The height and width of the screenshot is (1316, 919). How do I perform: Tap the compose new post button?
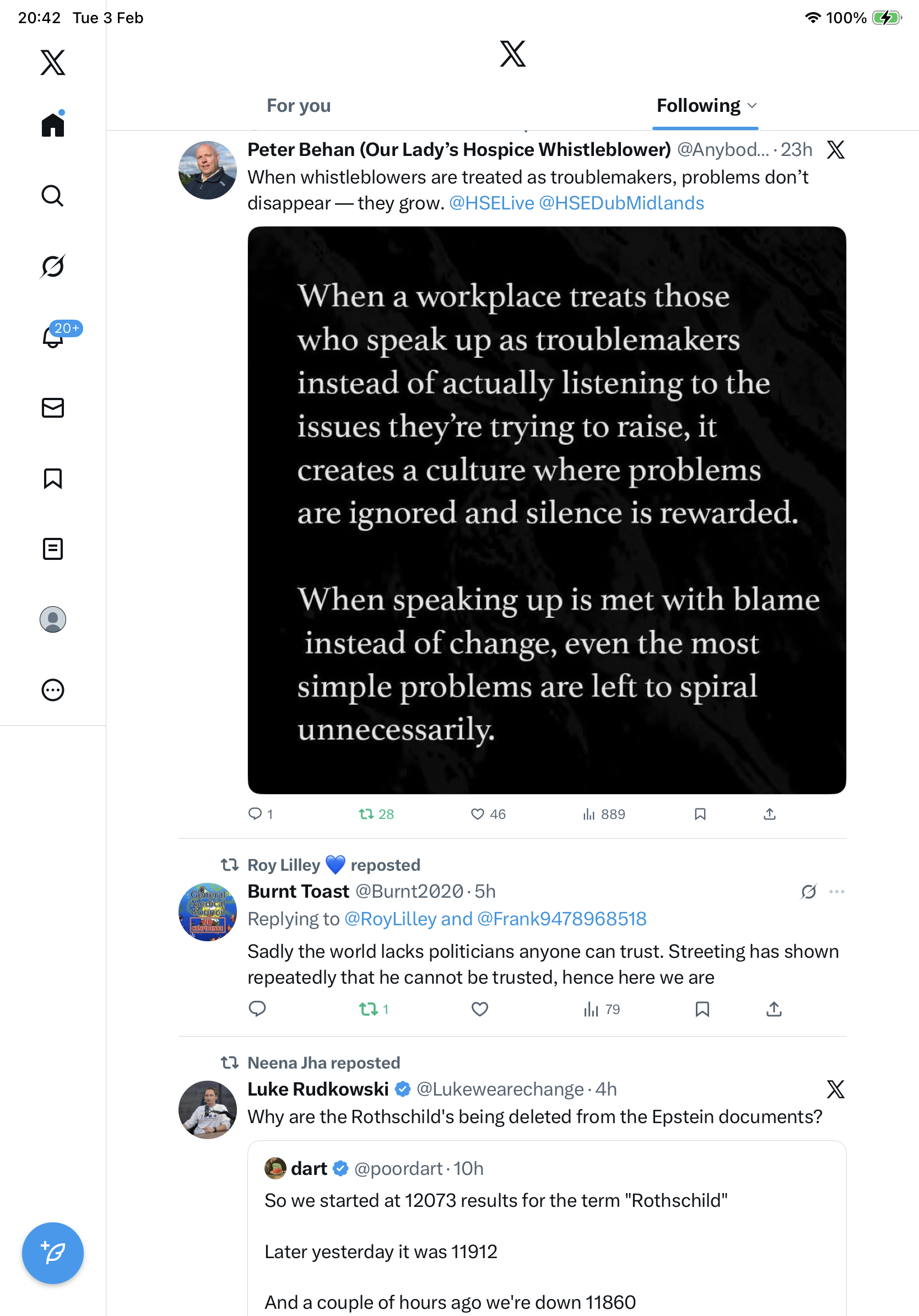pos(53,1254)
